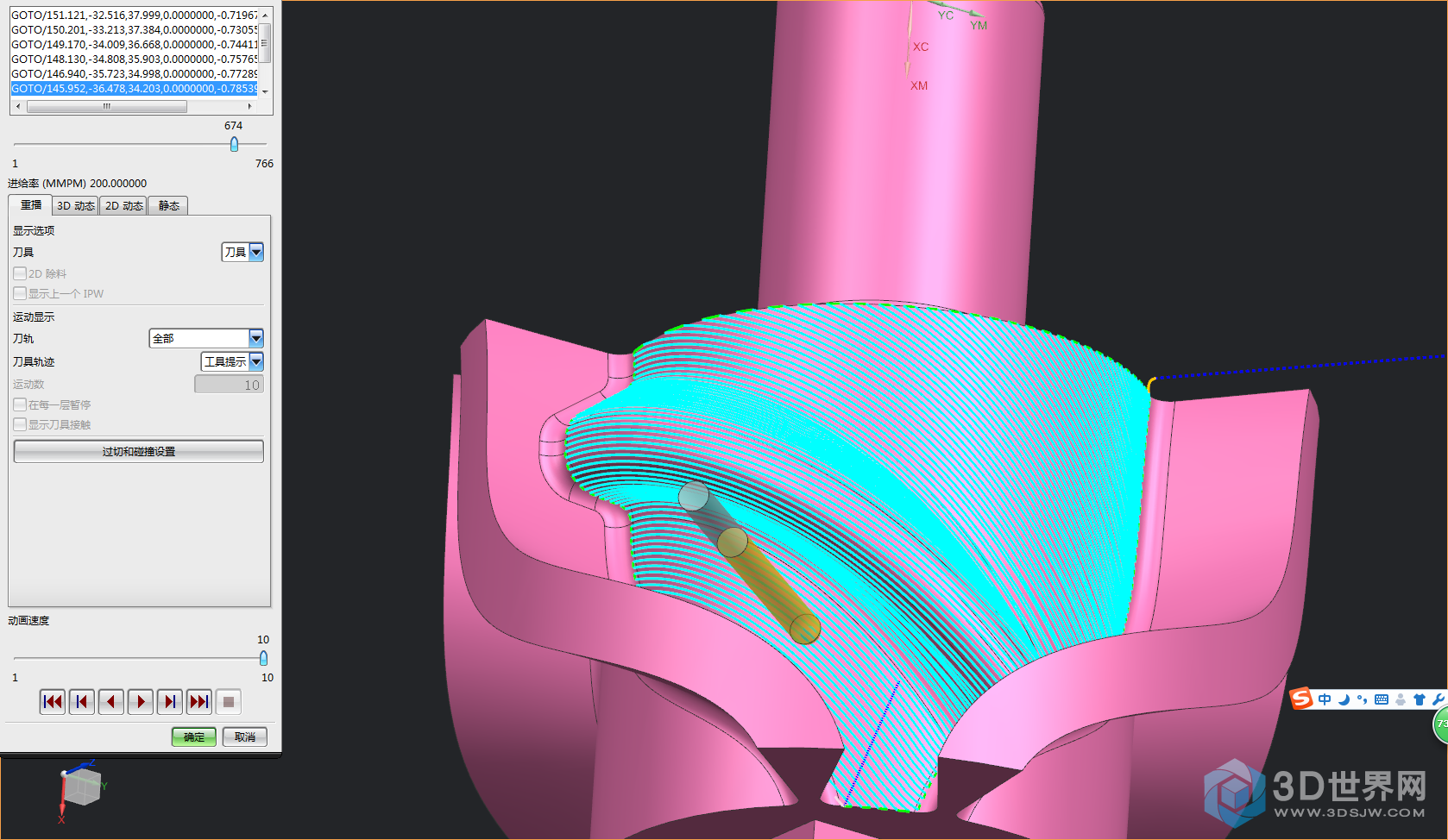Click the moon icon in IME bar
The image size is (1448, 840).
(1344, 699)
